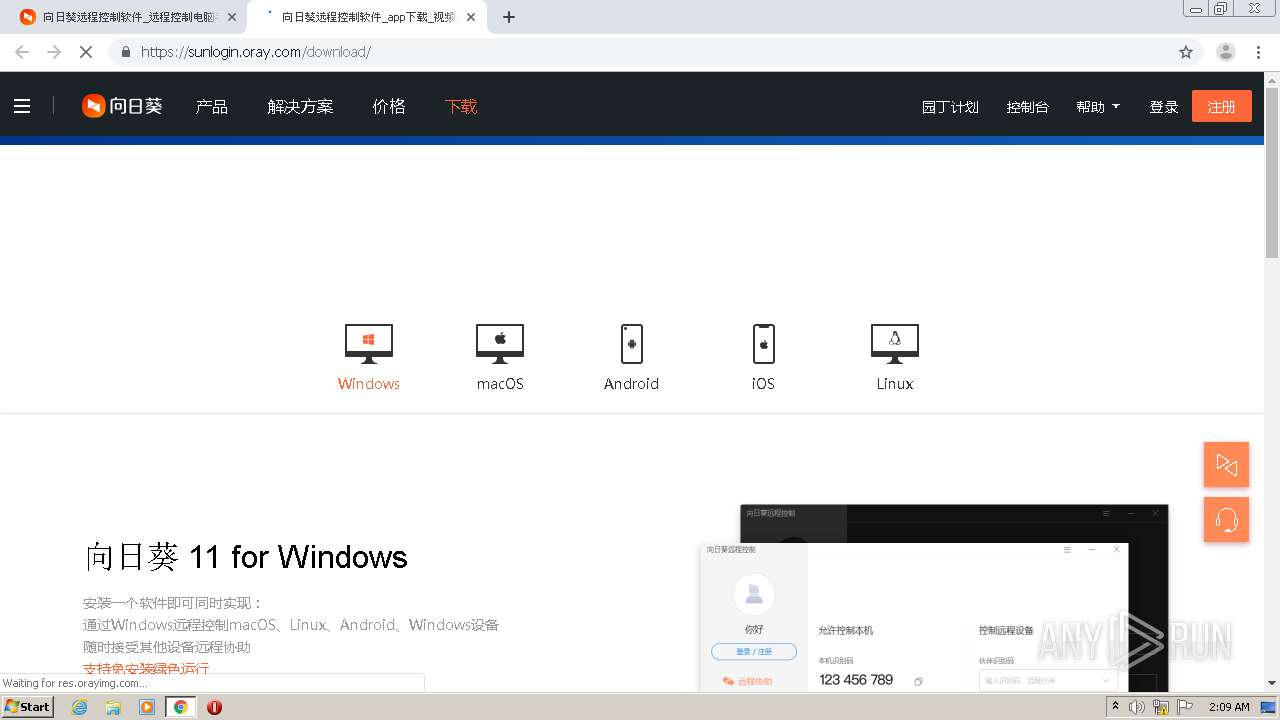Open the Windows Start menu
This screenshot has height=720, width=1280.
click(x=28, y=707)
